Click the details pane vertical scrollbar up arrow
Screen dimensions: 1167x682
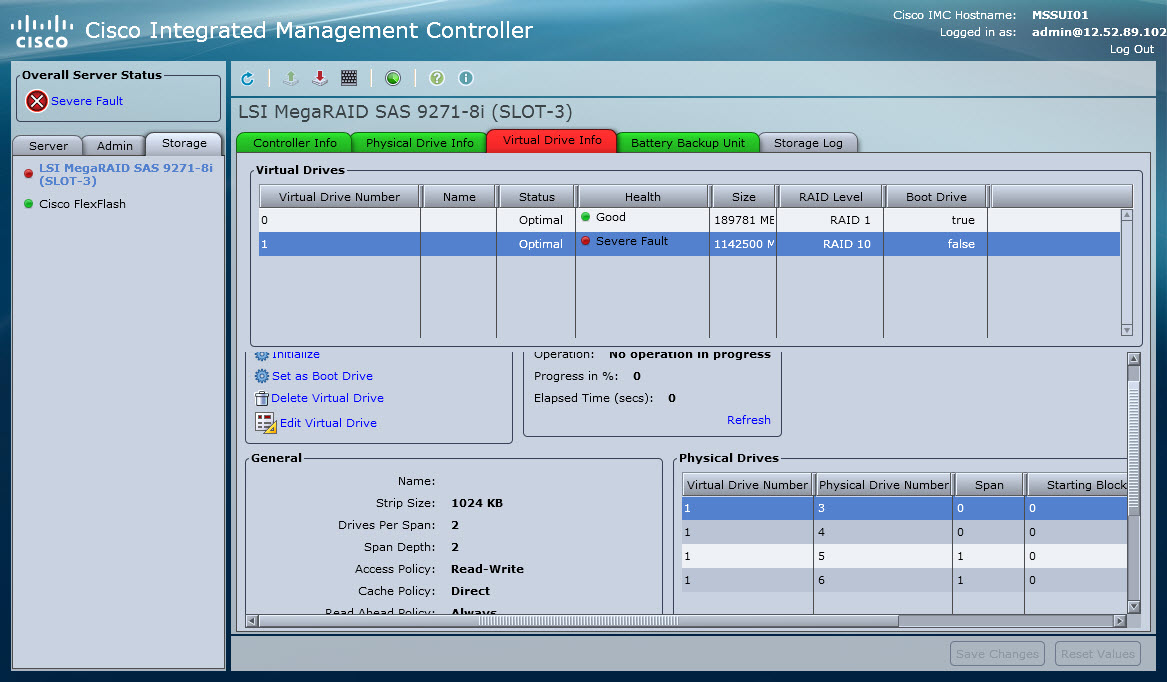pos(1134,359)
